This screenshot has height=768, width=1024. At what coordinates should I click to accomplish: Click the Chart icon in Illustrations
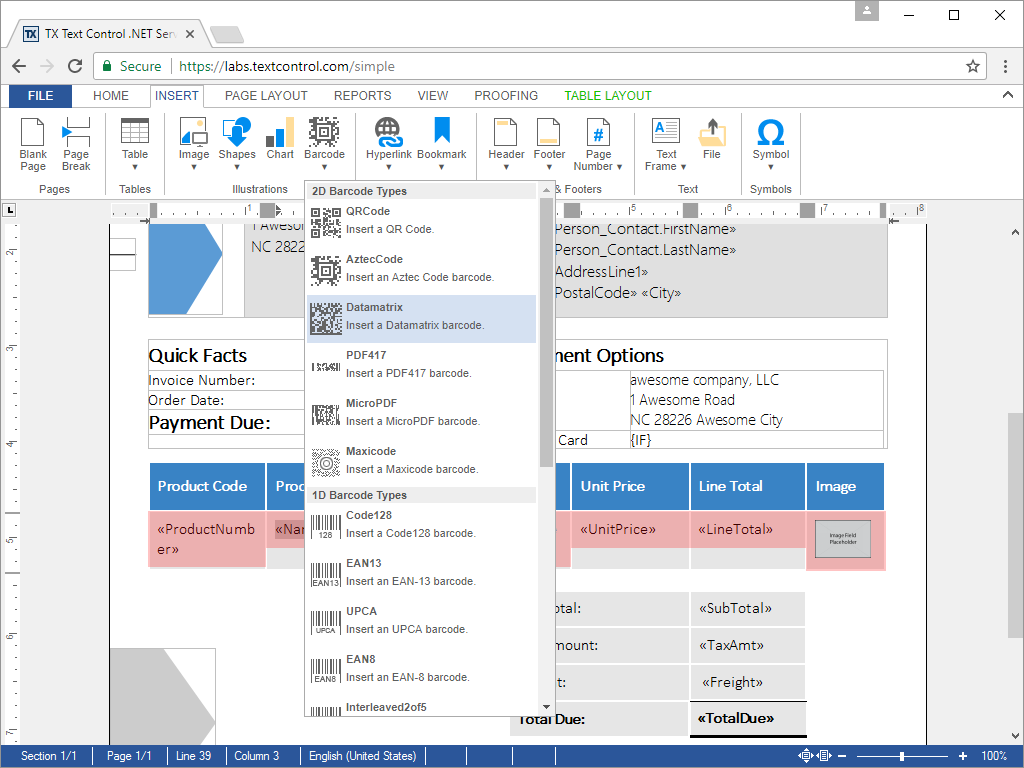(280, 138)
